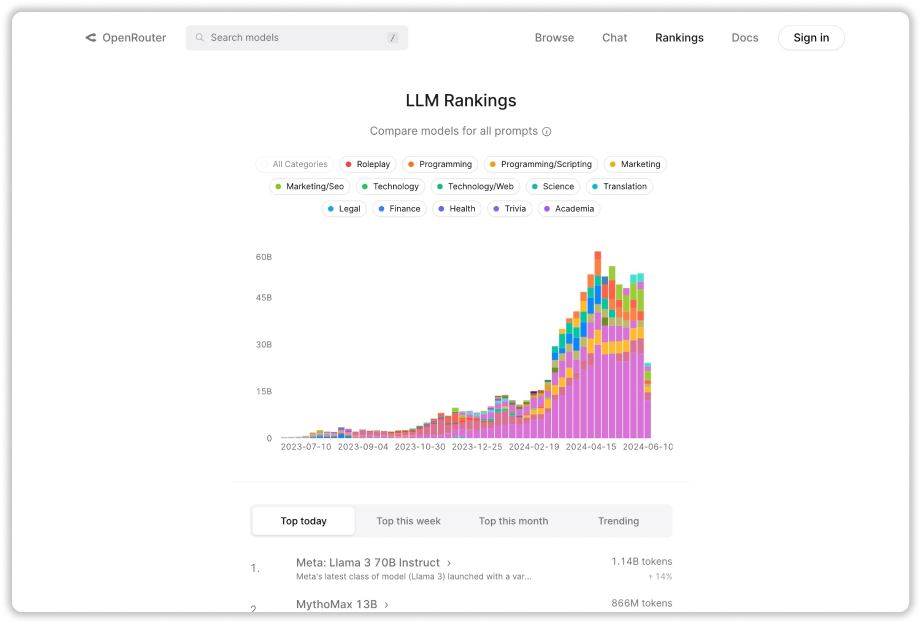Open the Docs nav item
This screenshot has width=922, height=624.
tap(745, 38)
